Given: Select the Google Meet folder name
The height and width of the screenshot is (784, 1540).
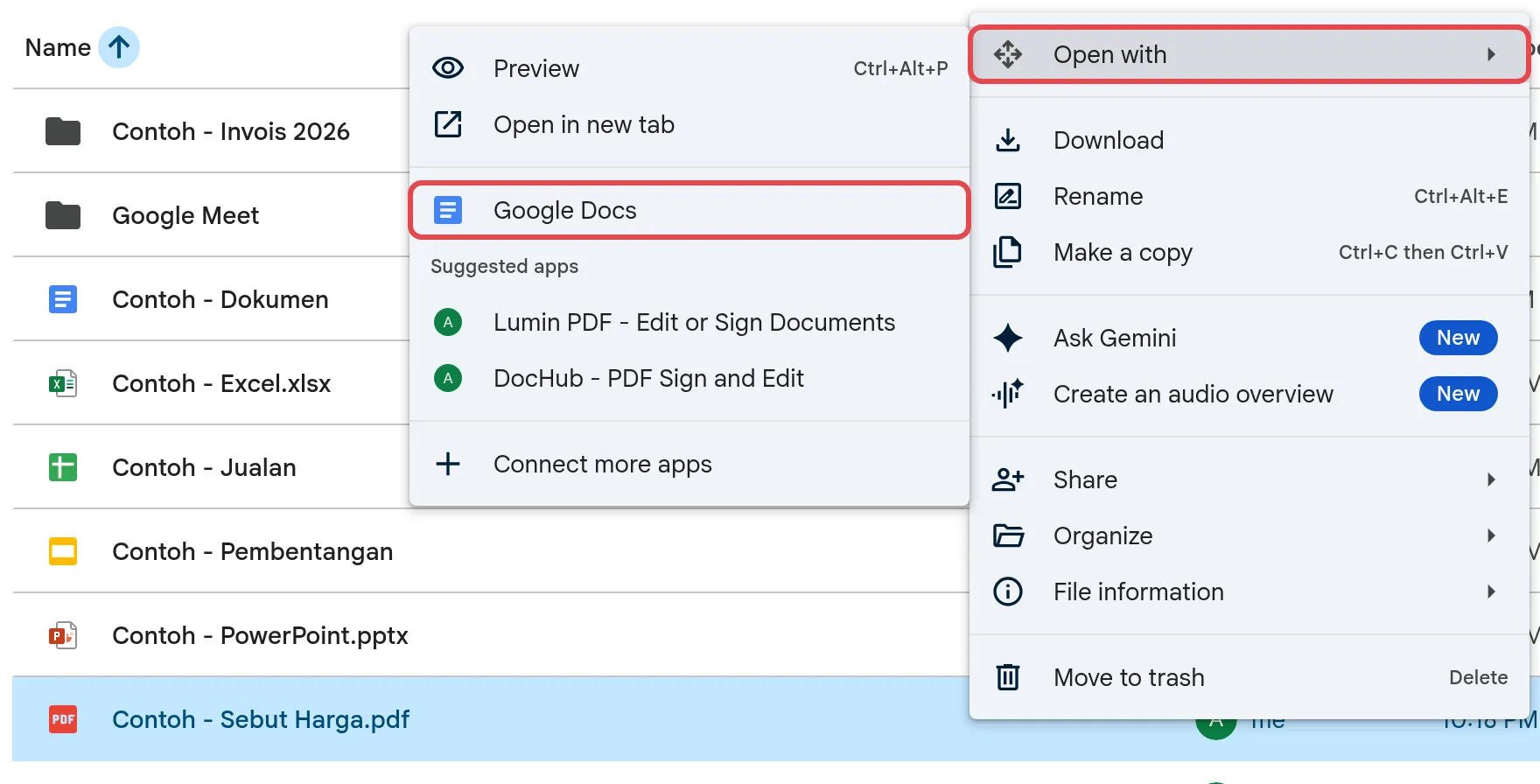Looking at the screenshot, I should coord(185,215).
